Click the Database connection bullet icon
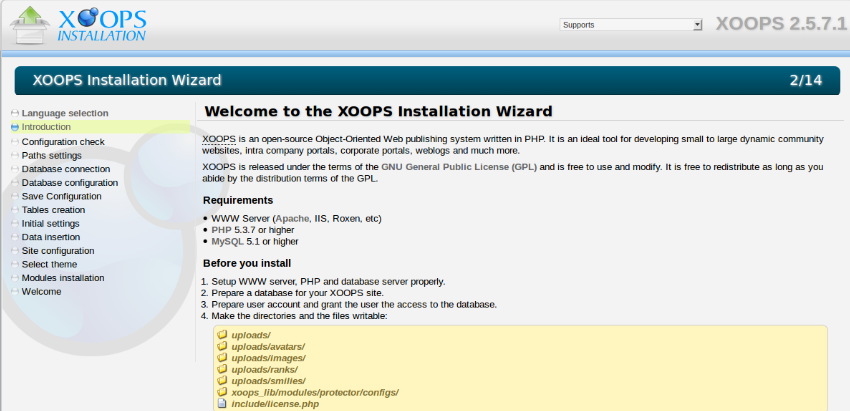Viewport: 850px width, 411px height. tap(15, 169)
